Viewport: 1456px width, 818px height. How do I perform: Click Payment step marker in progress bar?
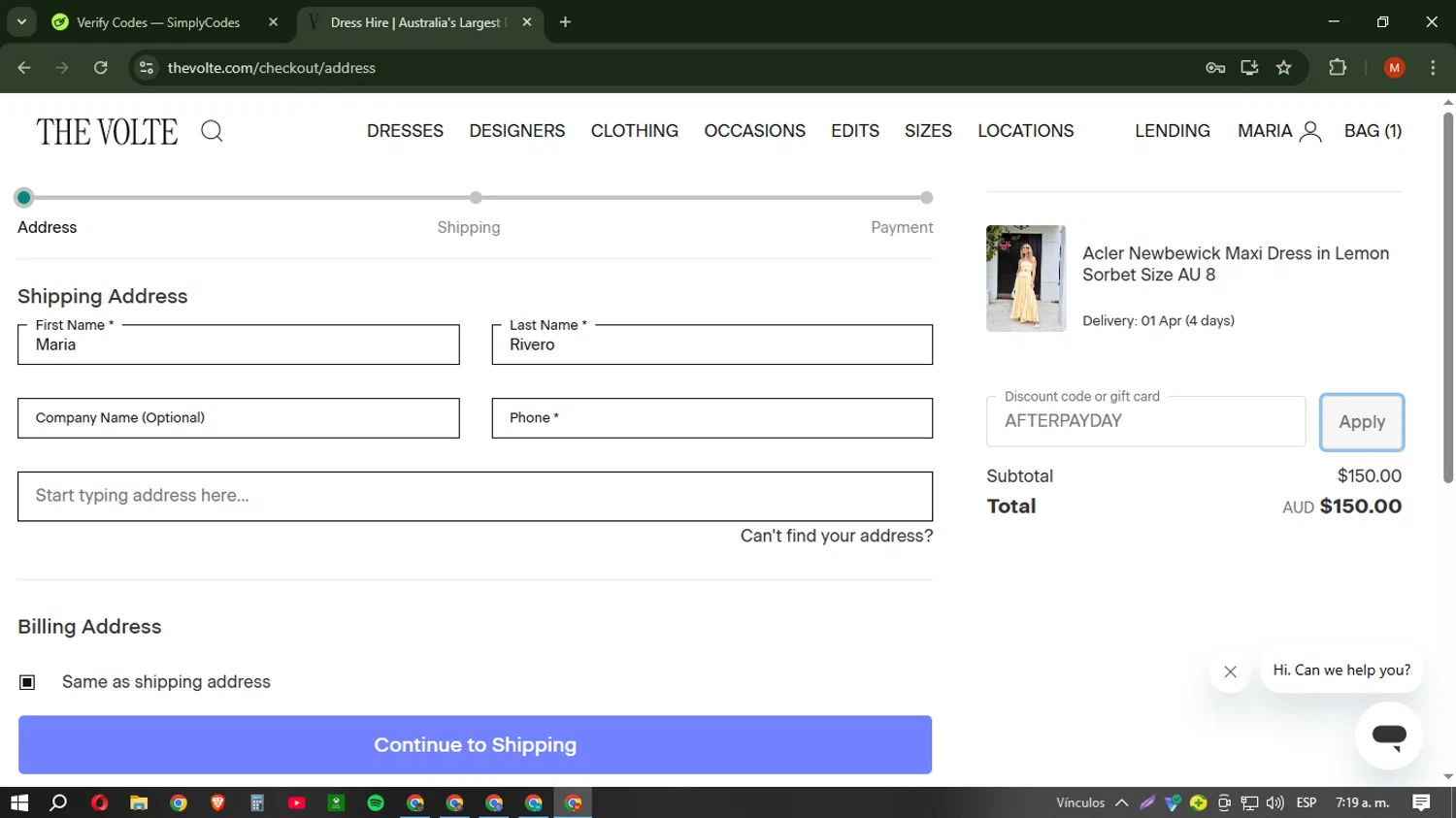click(x=927, y=198)
